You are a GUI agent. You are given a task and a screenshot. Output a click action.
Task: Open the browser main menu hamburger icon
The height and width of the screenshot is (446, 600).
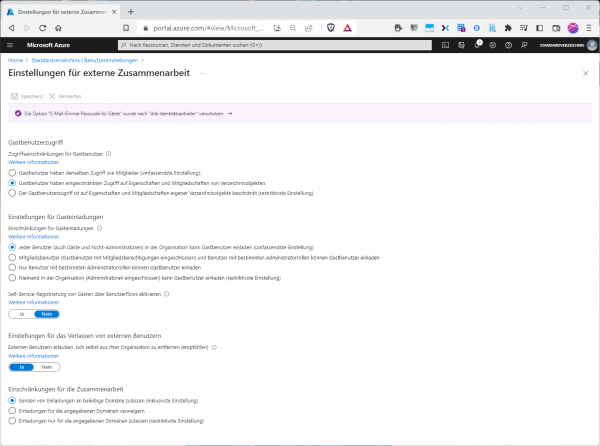[x=589, y=28]
